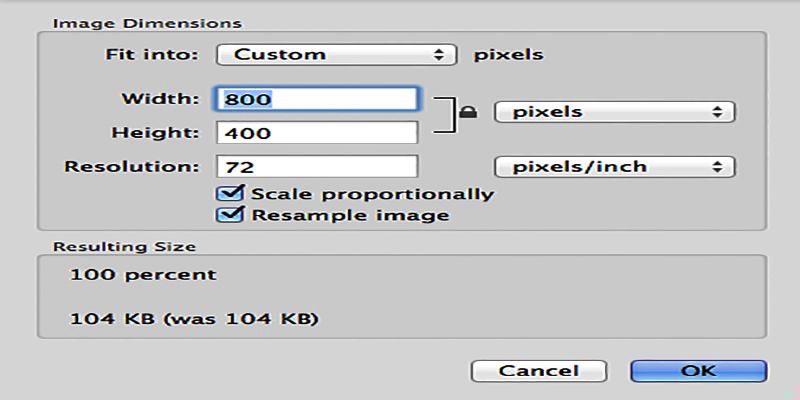Click the arrows on the Custom popup
Image resolution: width=800 pixels, height=400 pixels.
coord(438,55)
